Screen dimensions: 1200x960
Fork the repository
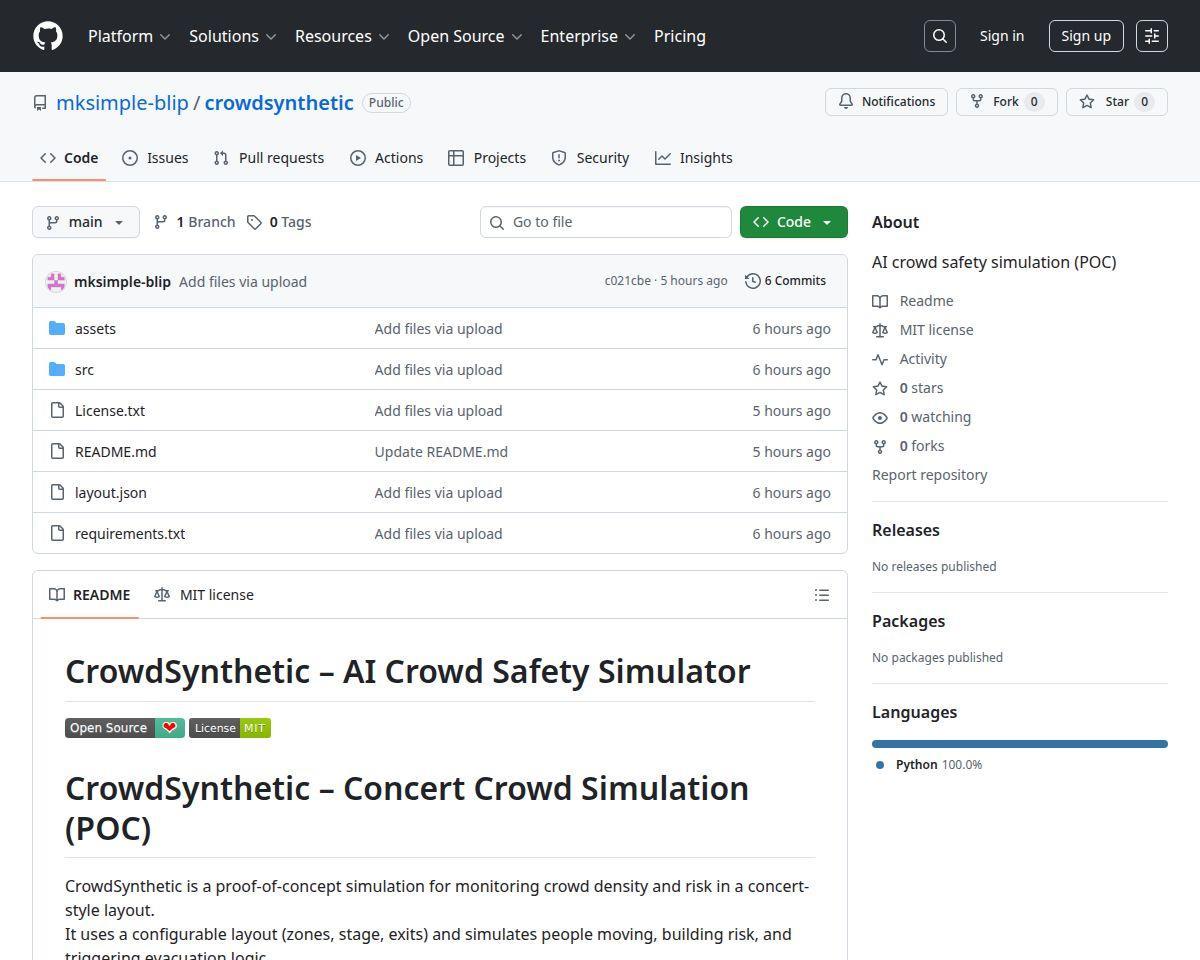[x=1007, y=102]
